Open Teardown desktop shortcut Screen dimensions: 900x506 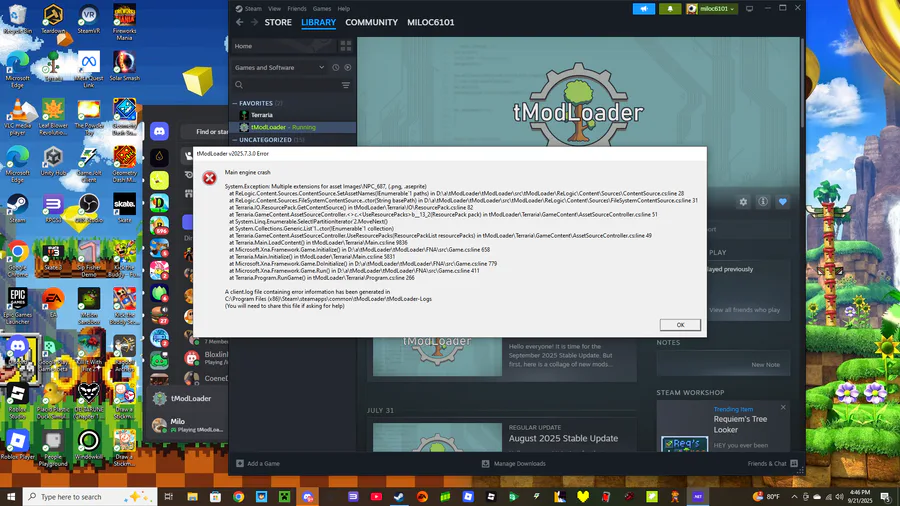click(x=53, y=19)
